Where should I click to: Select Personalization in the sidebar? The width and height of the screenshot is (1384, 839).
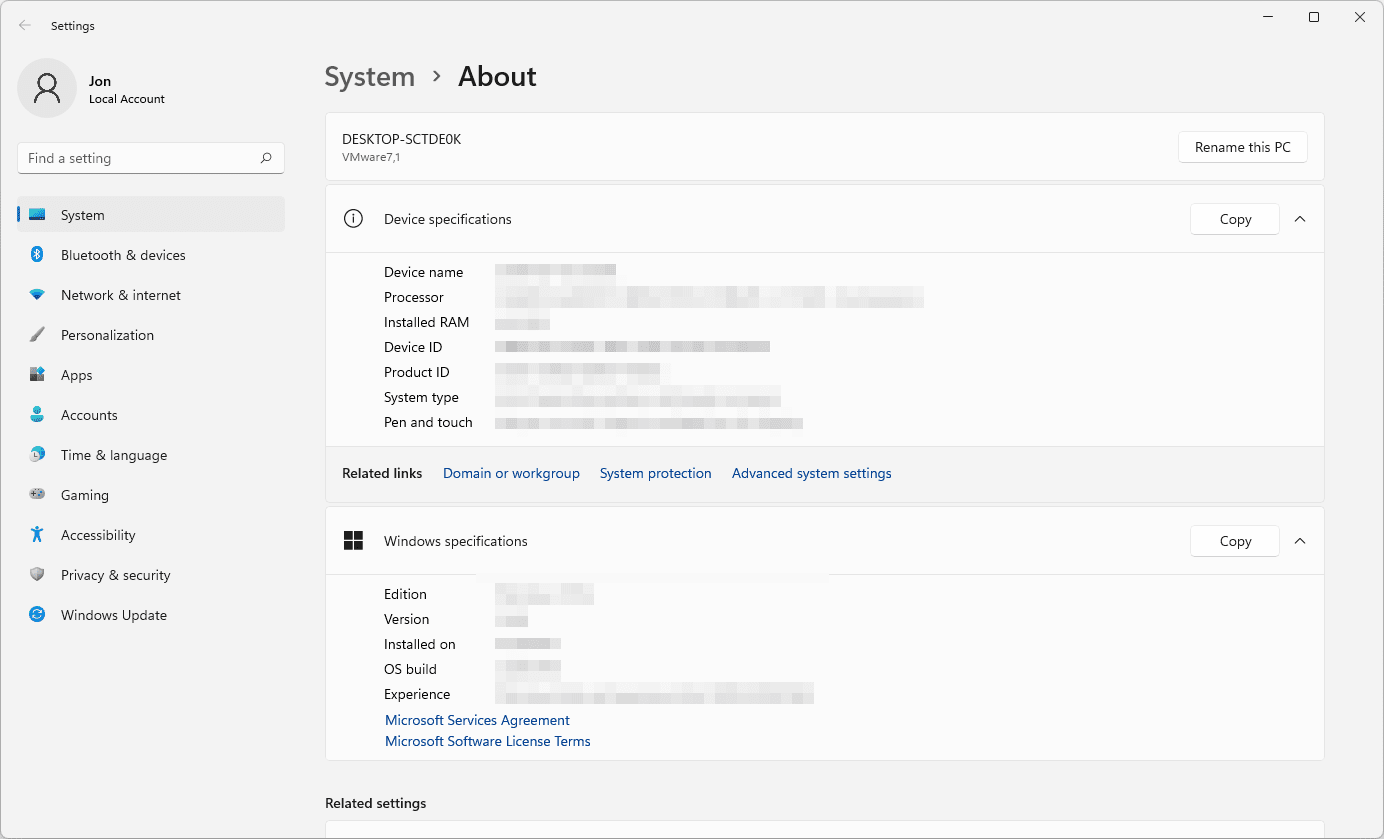(151, 335)
